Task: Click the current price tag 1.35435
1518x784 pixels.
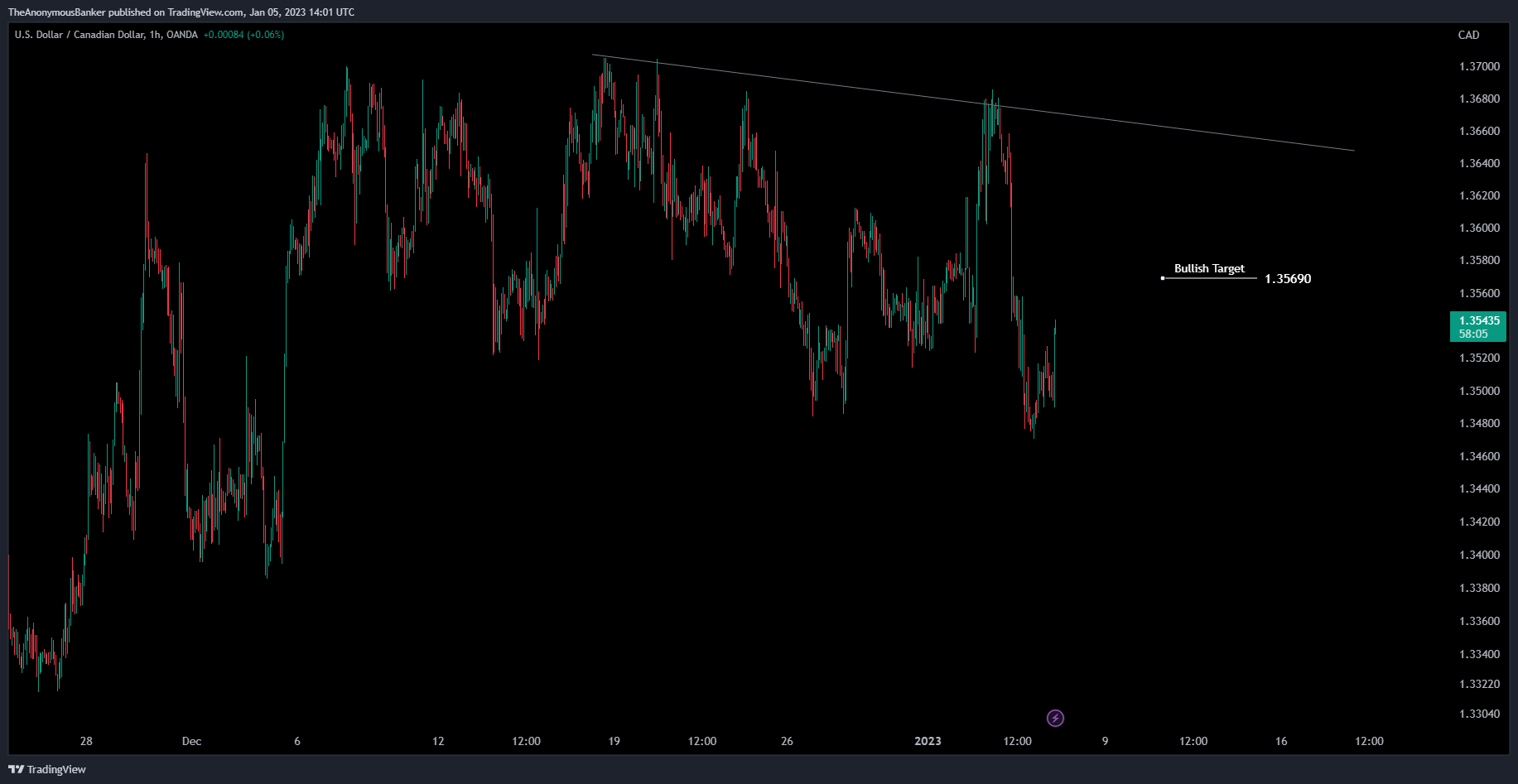Action: point(1478,326)
